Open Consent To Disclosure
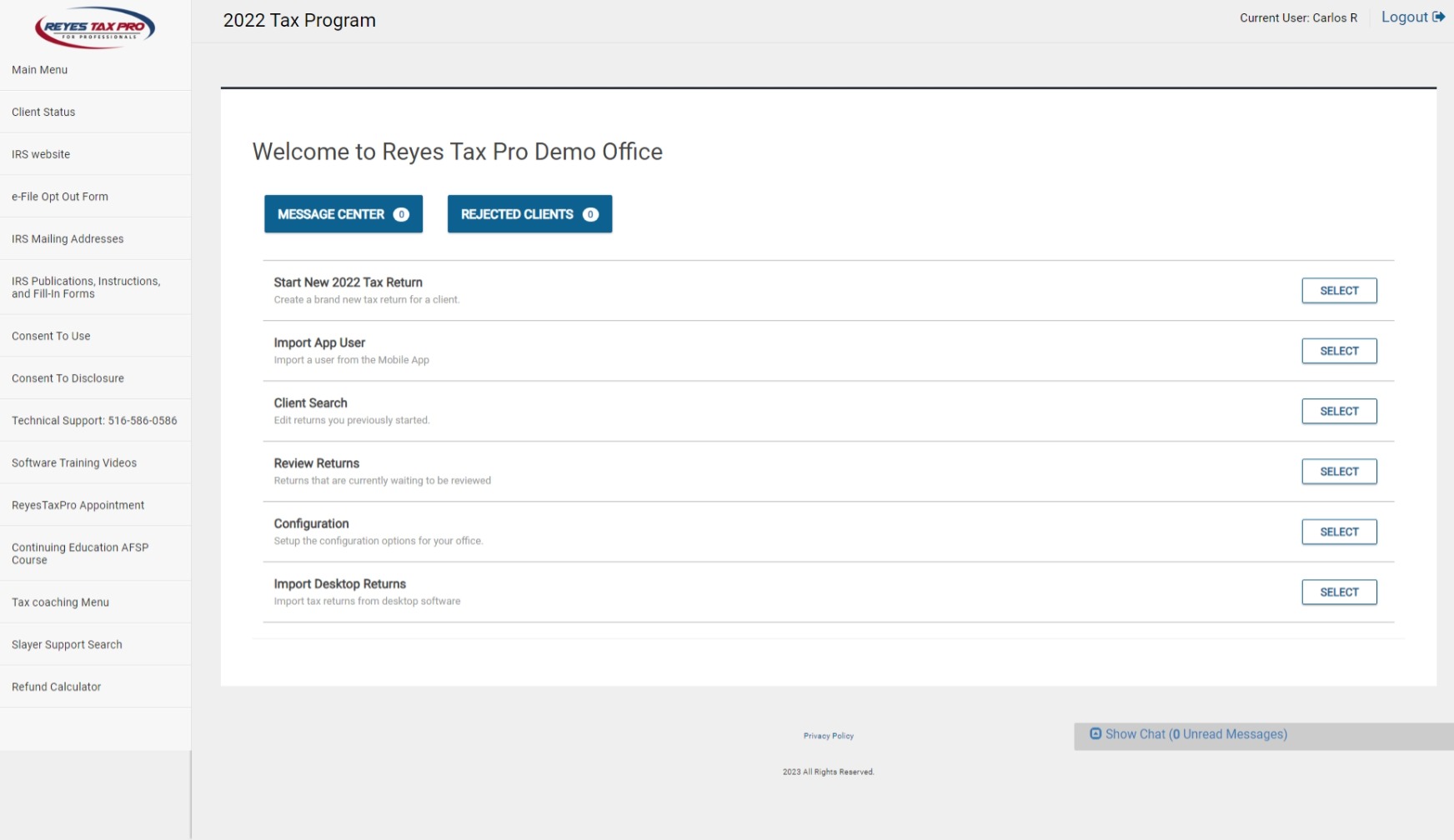The width and height of the screenshot is (1454, 840). click(95, 378)
